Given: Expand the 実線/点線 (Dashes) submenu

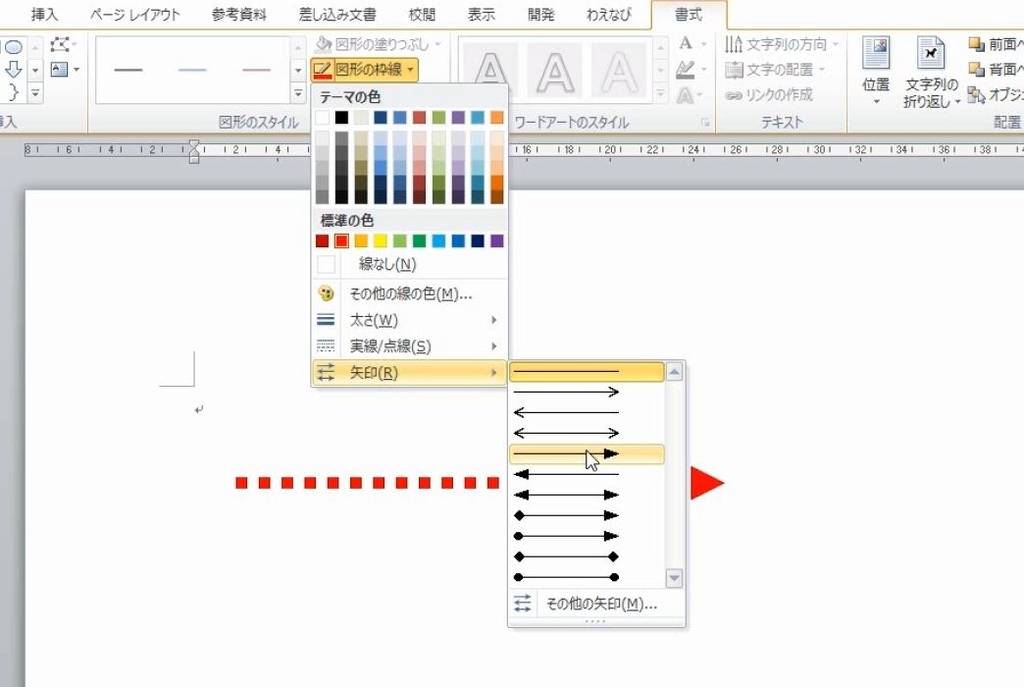Looking at the screenshot, I should [x=400, y=345].
